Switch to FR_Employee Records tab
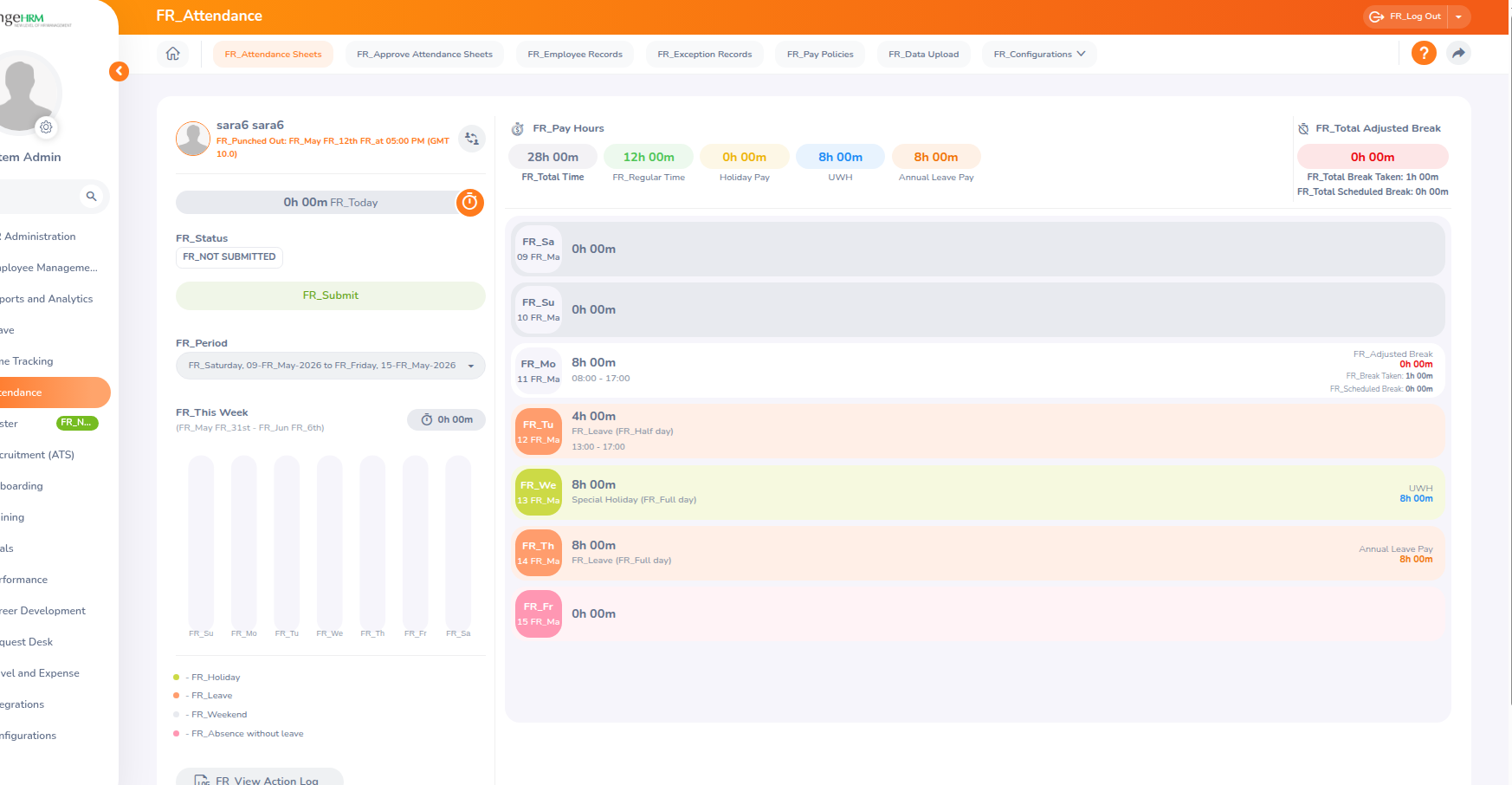 [x=575, y=54]
